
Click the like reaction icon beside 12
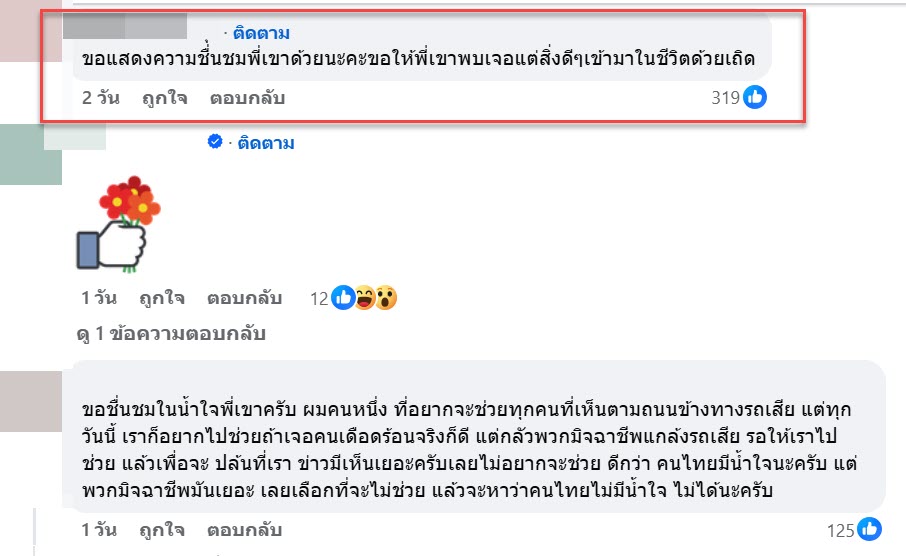(x=343, y=297)
